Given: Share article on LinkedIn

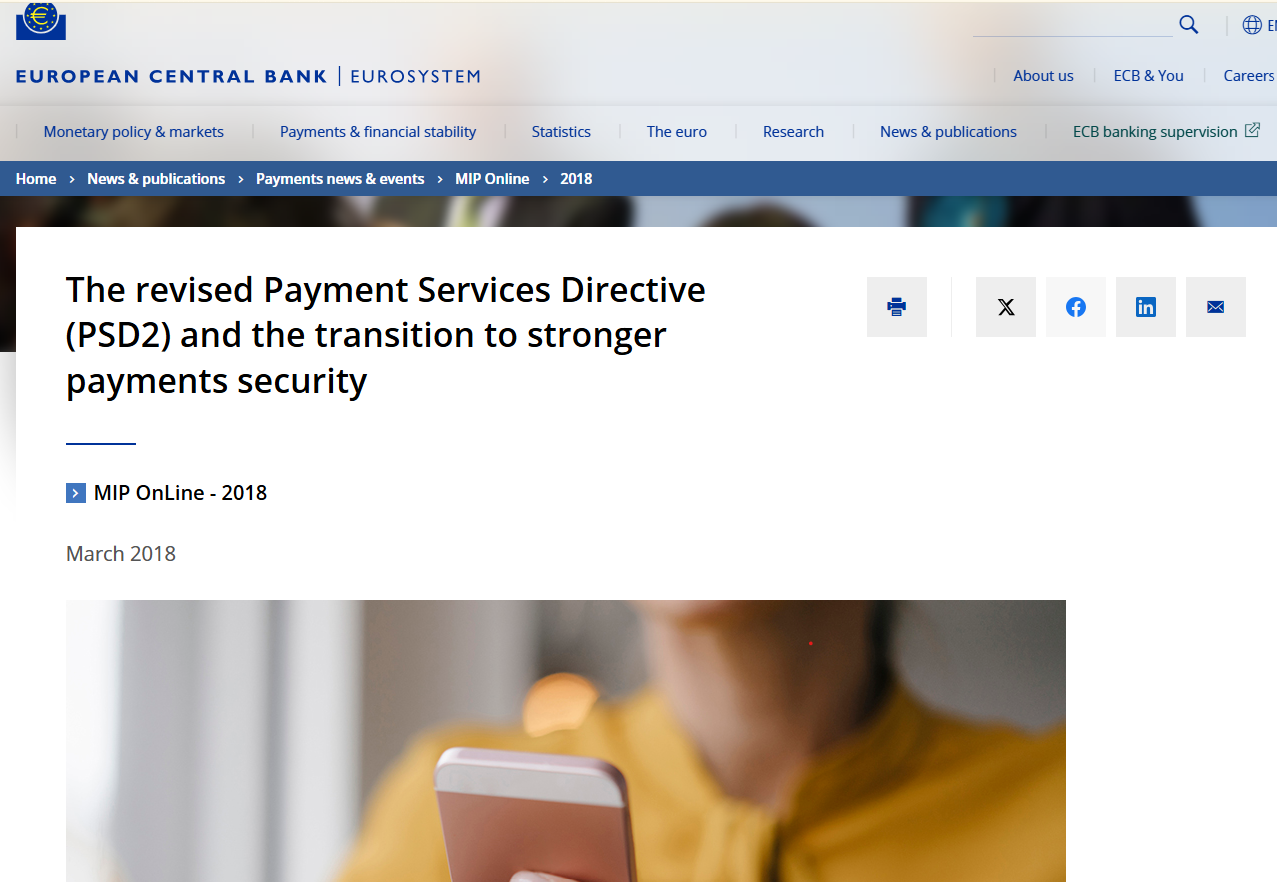Looking at the screenshot, I should coord(1146,307).
